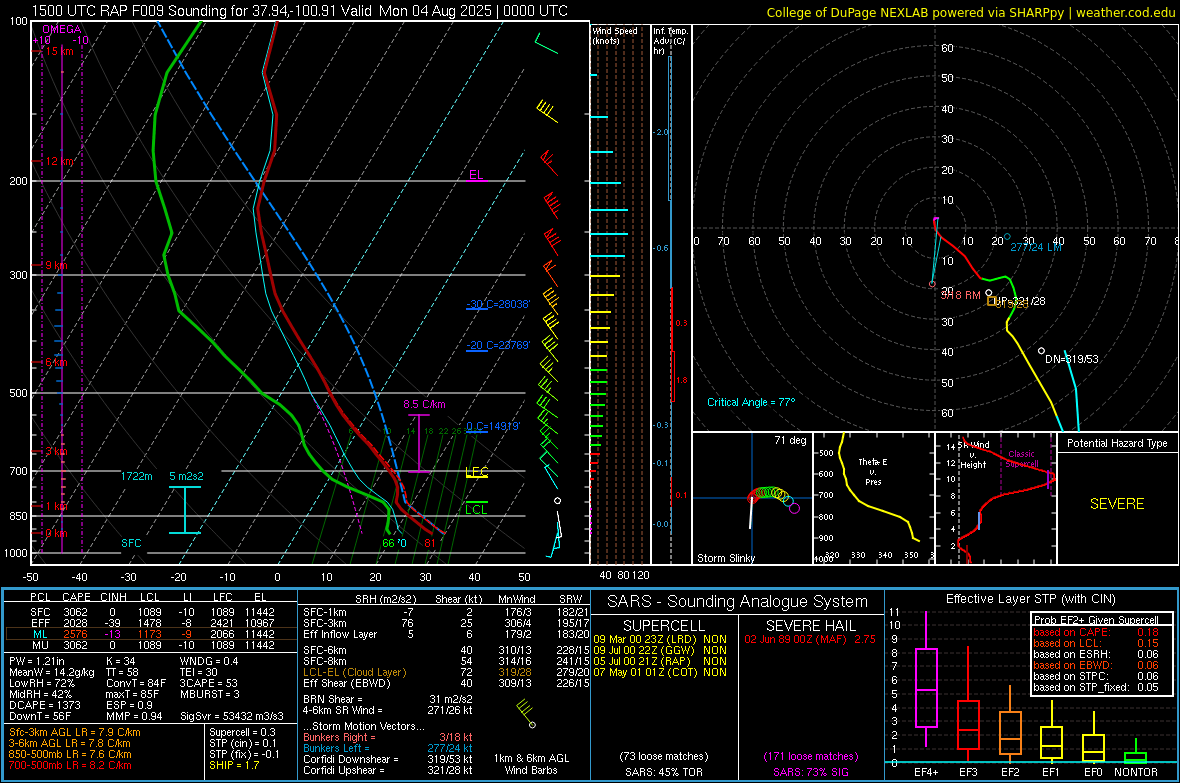Select the surface dewpoint value 66
This screenshot has width=1180, height=783.
point(388,543)
